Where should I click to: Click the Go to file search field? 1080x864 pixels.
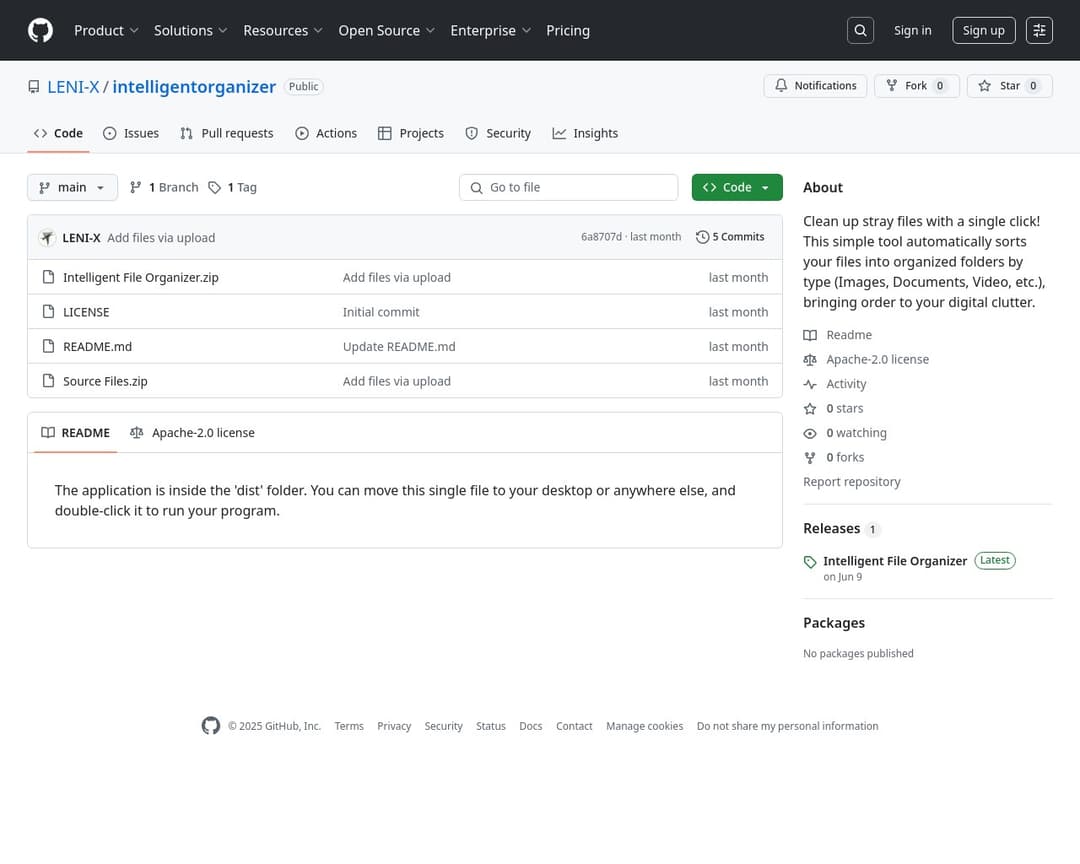click(568, 187)
